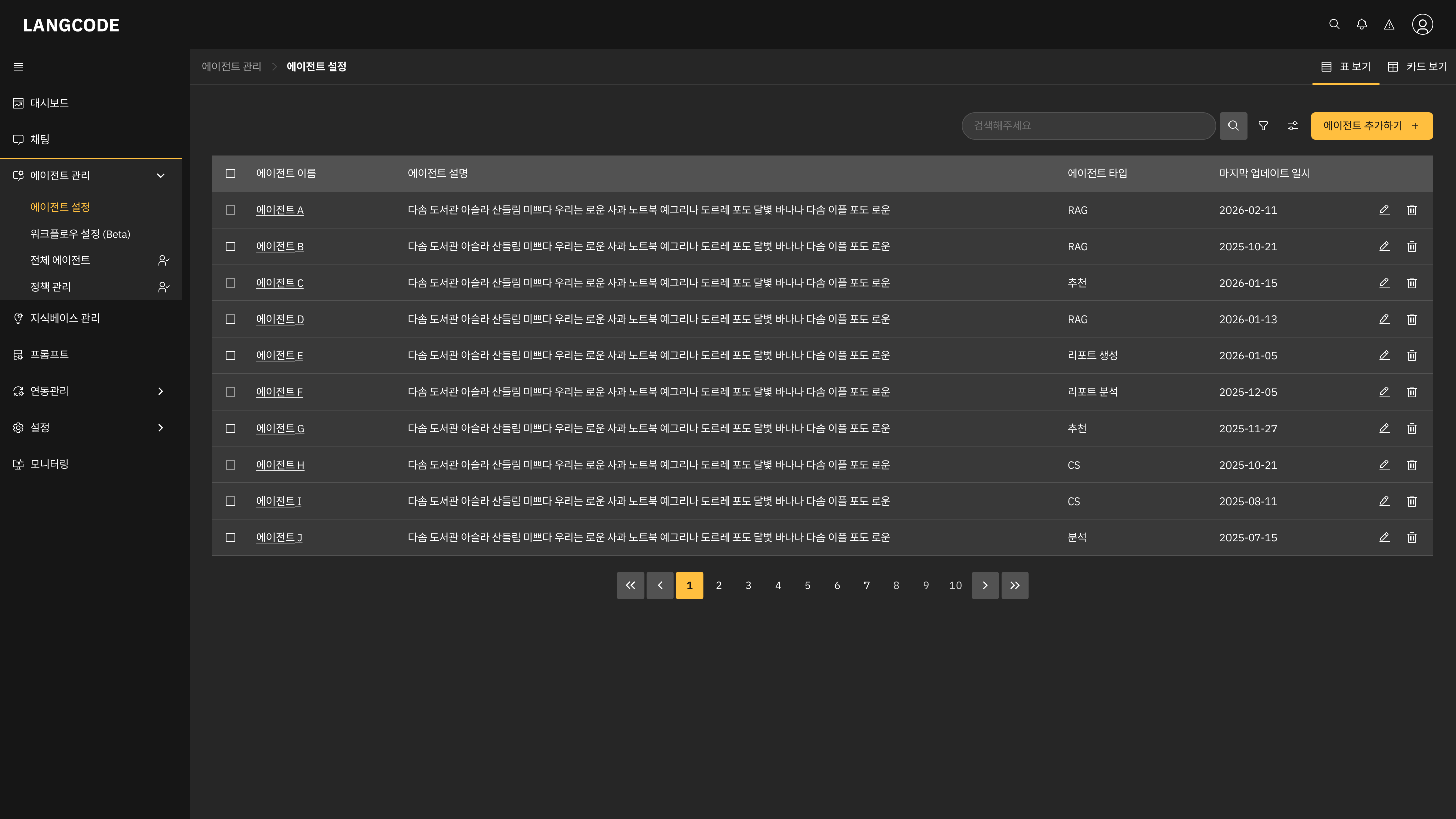Select the checkbox for 에이전트 H row
Viewport: 1456px width, 819px height.
tap(231, 465)
